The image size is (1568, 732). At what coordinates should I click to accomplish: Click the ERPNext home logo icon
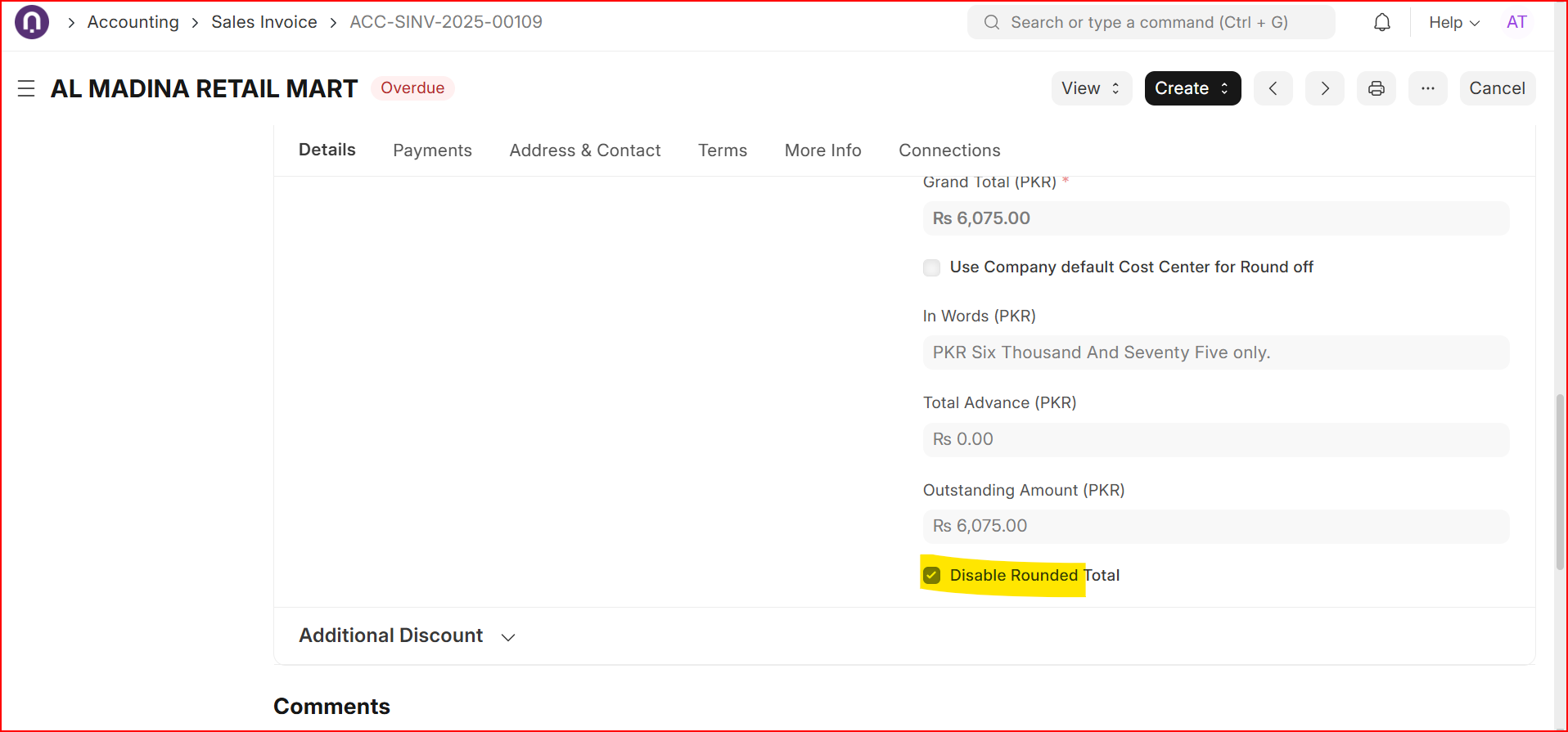point(32,22)
